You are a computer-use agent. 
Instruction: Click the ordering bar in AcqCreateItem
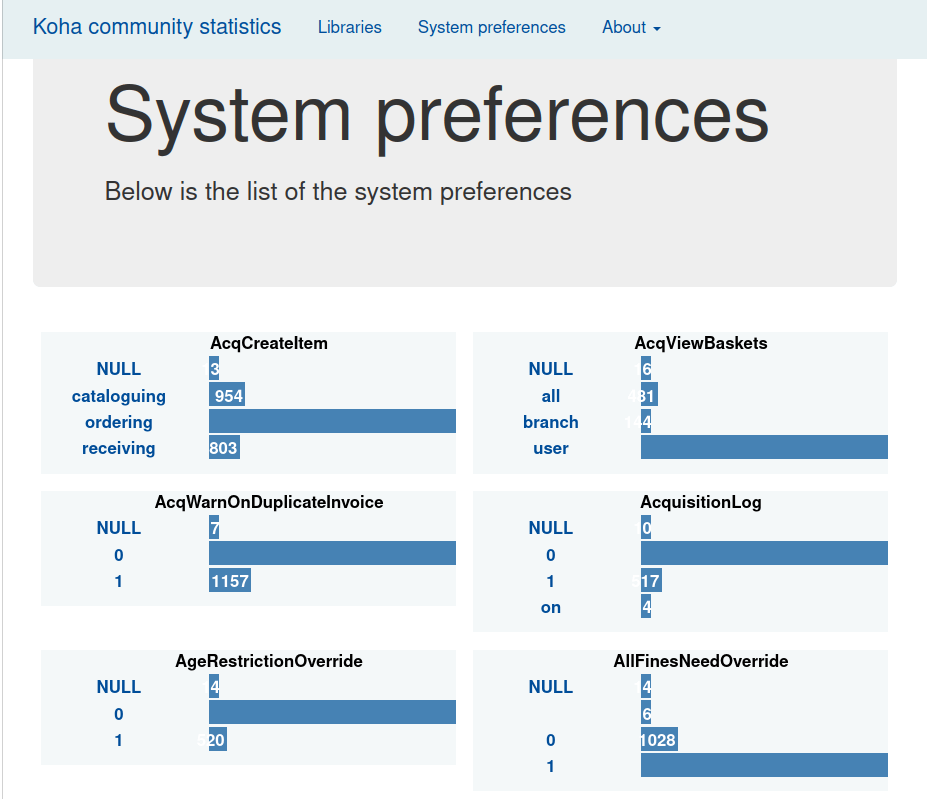click(332, 421)
